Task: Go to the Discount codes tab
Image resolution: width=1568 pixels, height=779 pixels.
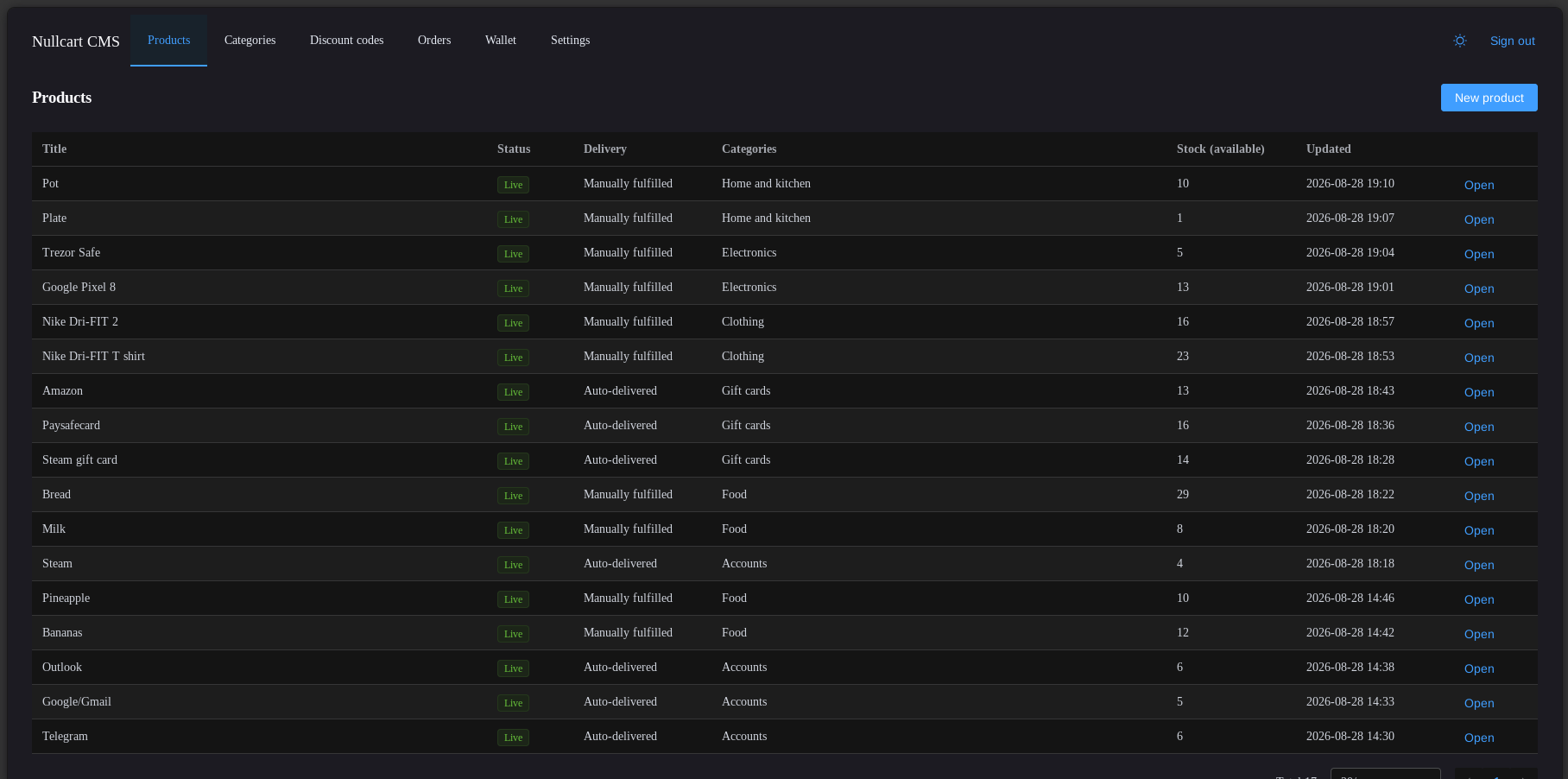Action: pyautogui.click(x=346, y=41)
